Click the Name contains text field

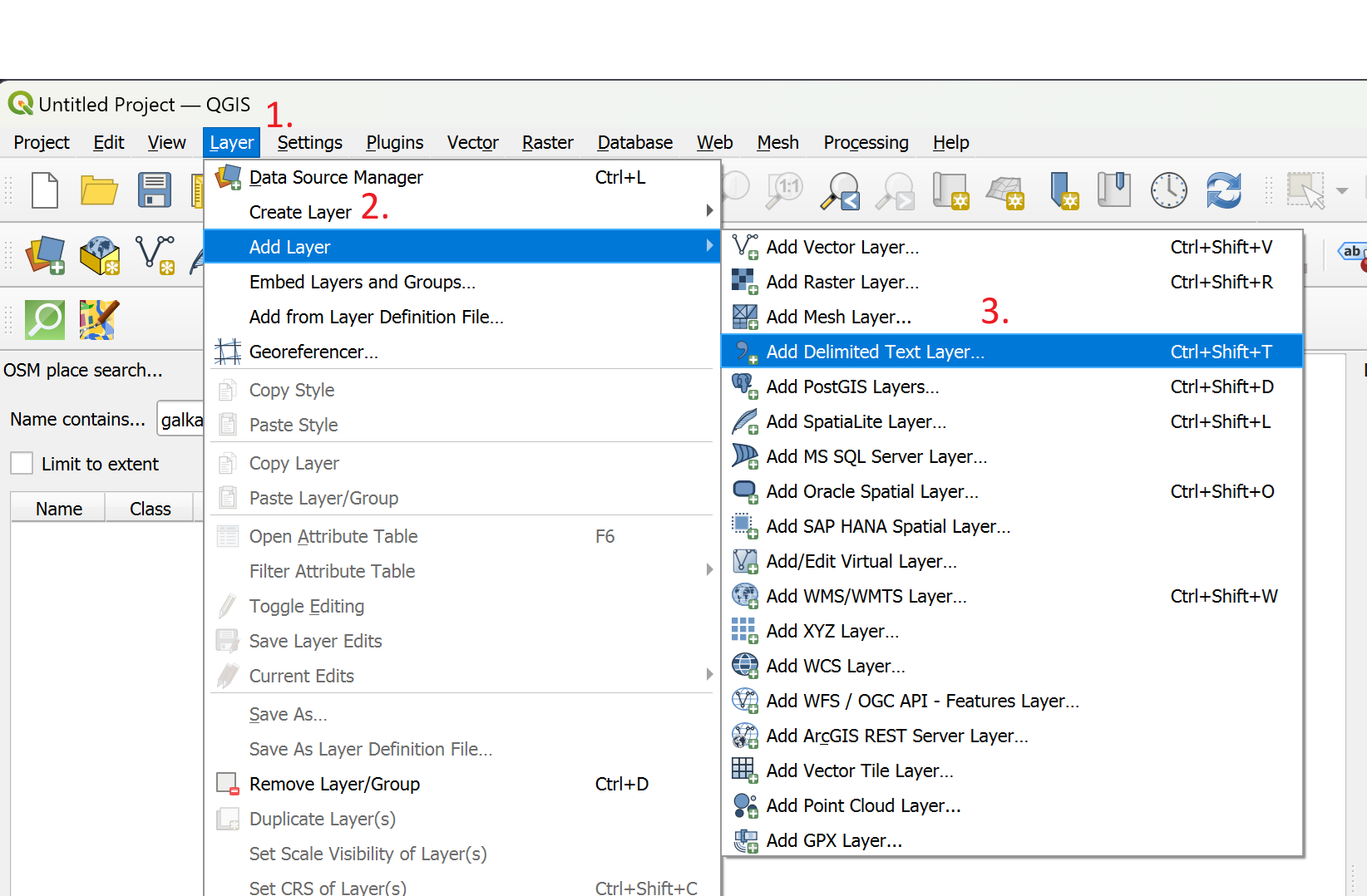pyautogui.click(x=181, y=420)
